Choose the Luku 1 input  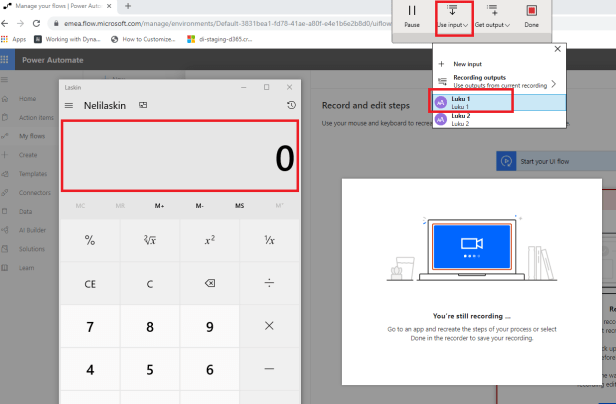(499, 103)
